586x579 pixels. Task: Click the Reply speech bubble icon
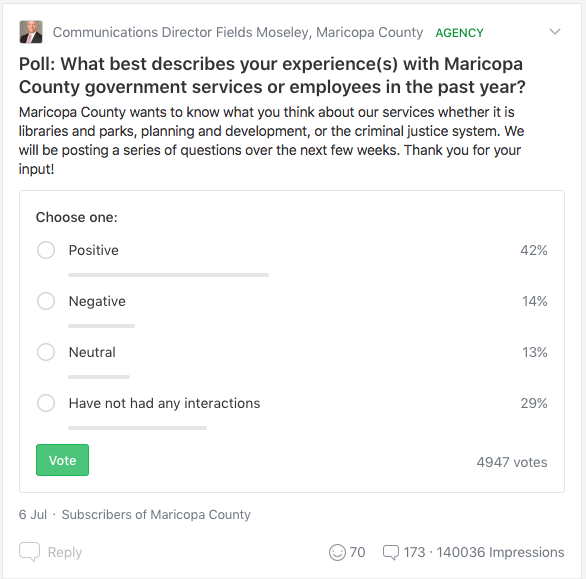coord(30,552)
